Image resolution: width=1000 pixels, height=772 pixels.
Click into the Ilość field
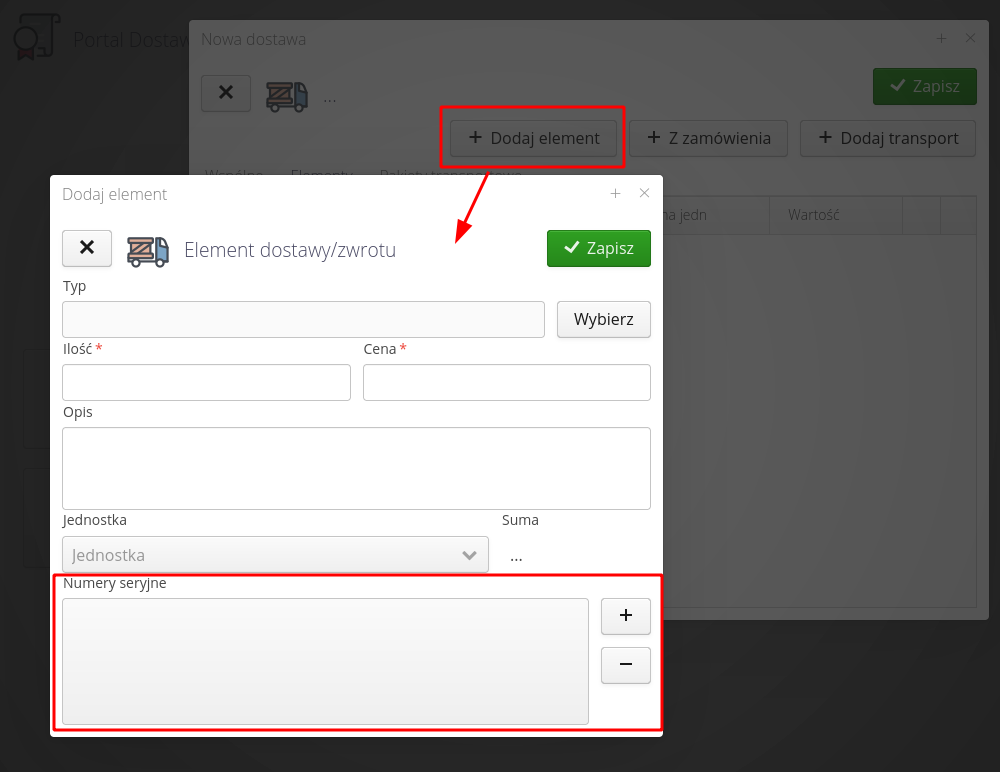pyautogui.click(x=206, y=383)
